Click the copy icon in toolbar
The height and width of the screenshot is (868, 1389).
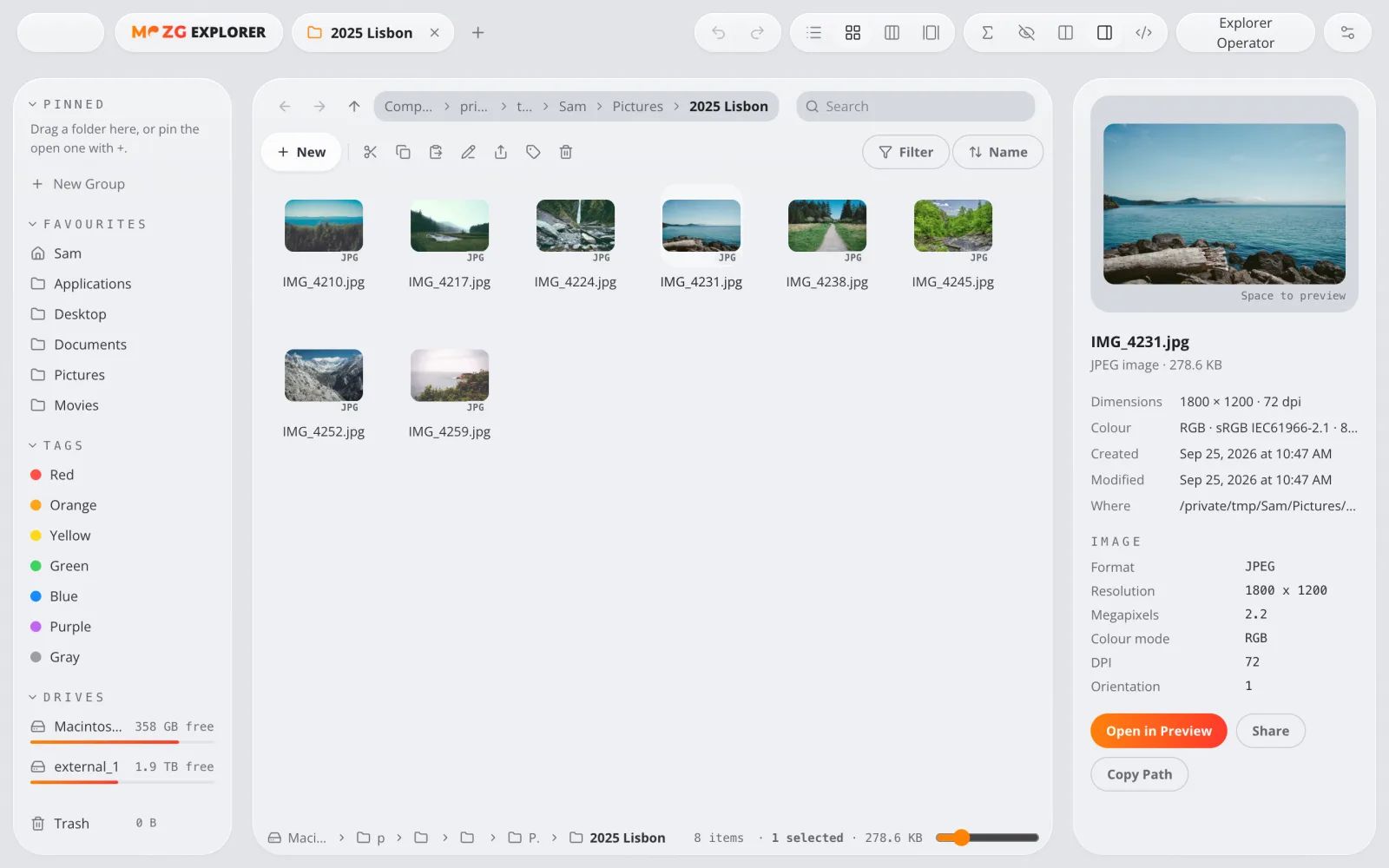point(403,152)
